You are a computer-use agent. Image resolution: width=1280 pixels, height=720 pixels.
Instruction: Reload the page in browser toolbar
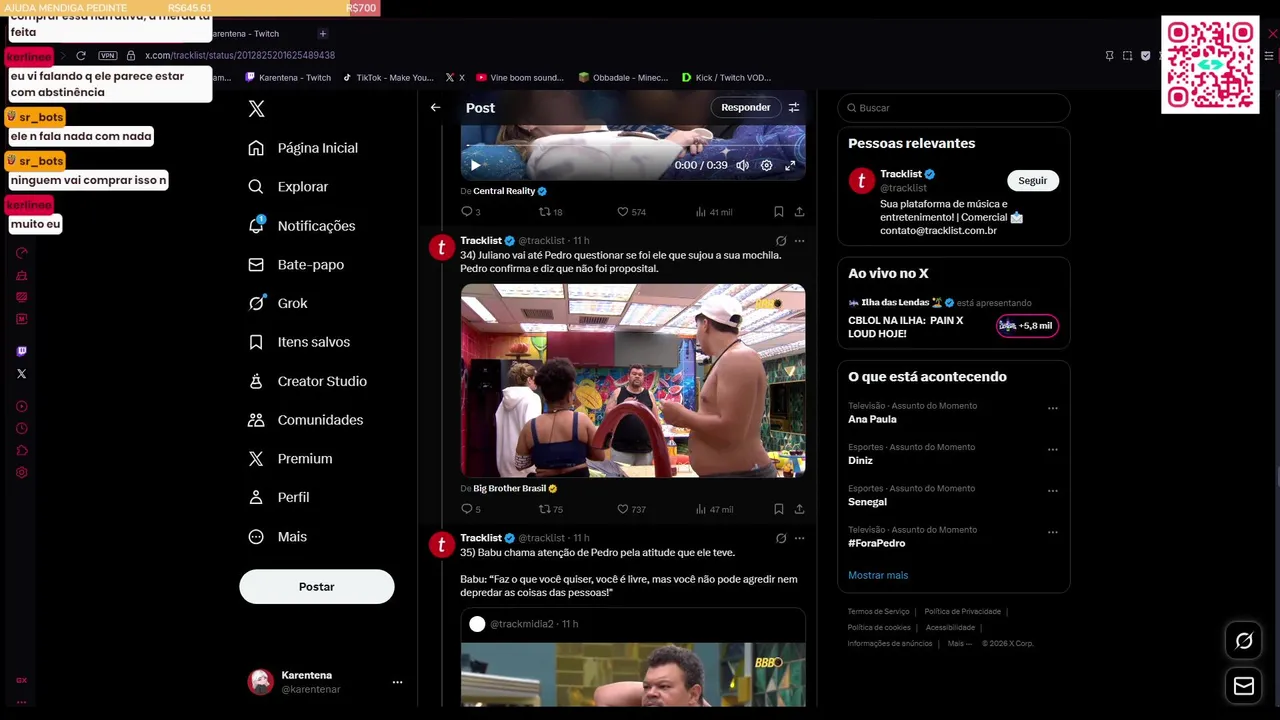point(81,56)
